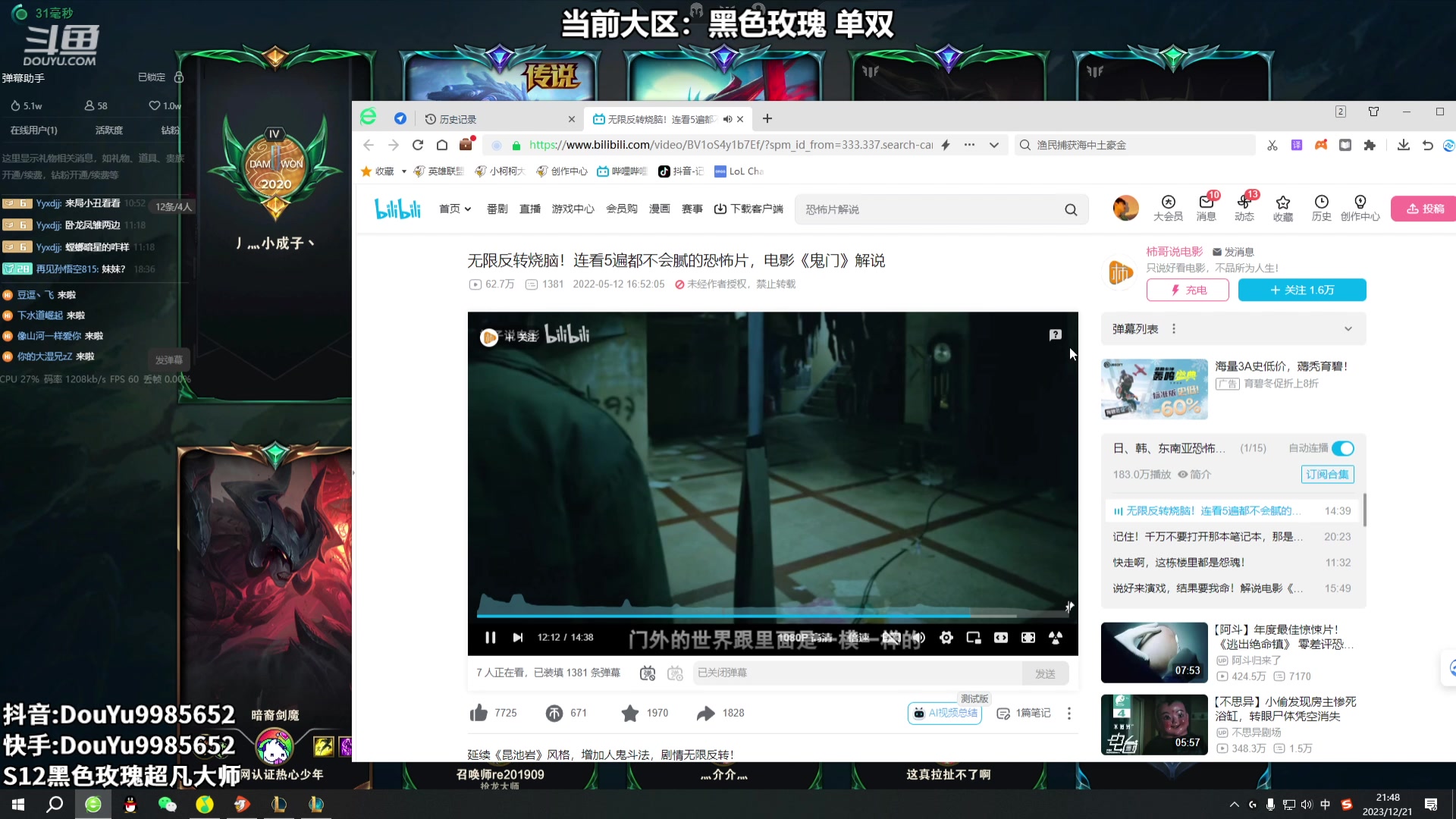
Task: Open WeChat from the taskbar
Action: (x=167, y=804)
